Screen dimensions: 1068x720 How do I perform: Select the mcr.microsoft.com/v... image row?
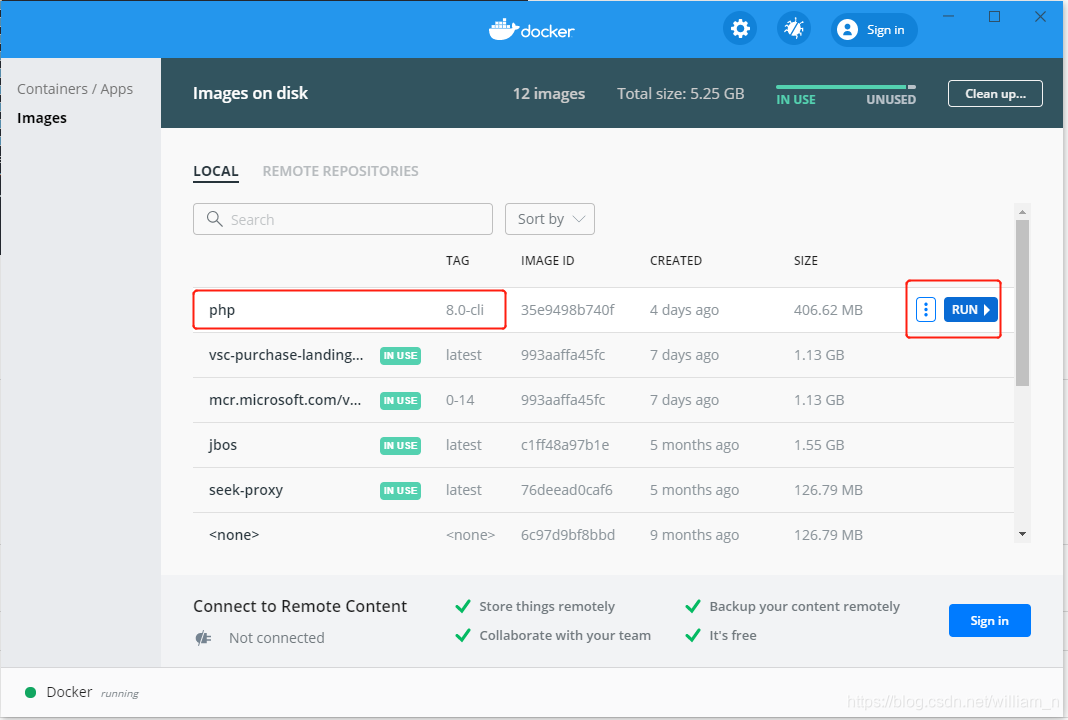603,400
